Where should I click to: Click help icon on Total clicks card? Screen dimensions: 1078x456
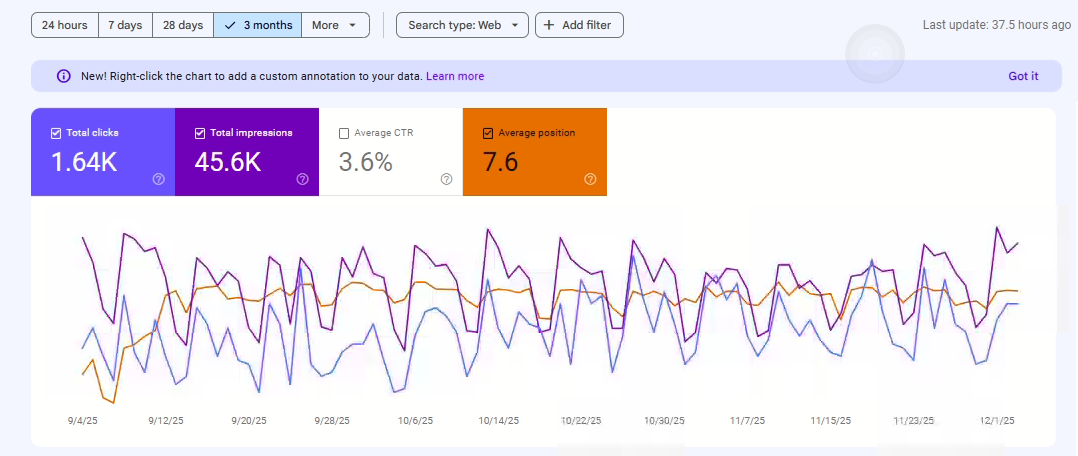click(x=158, y=179)
